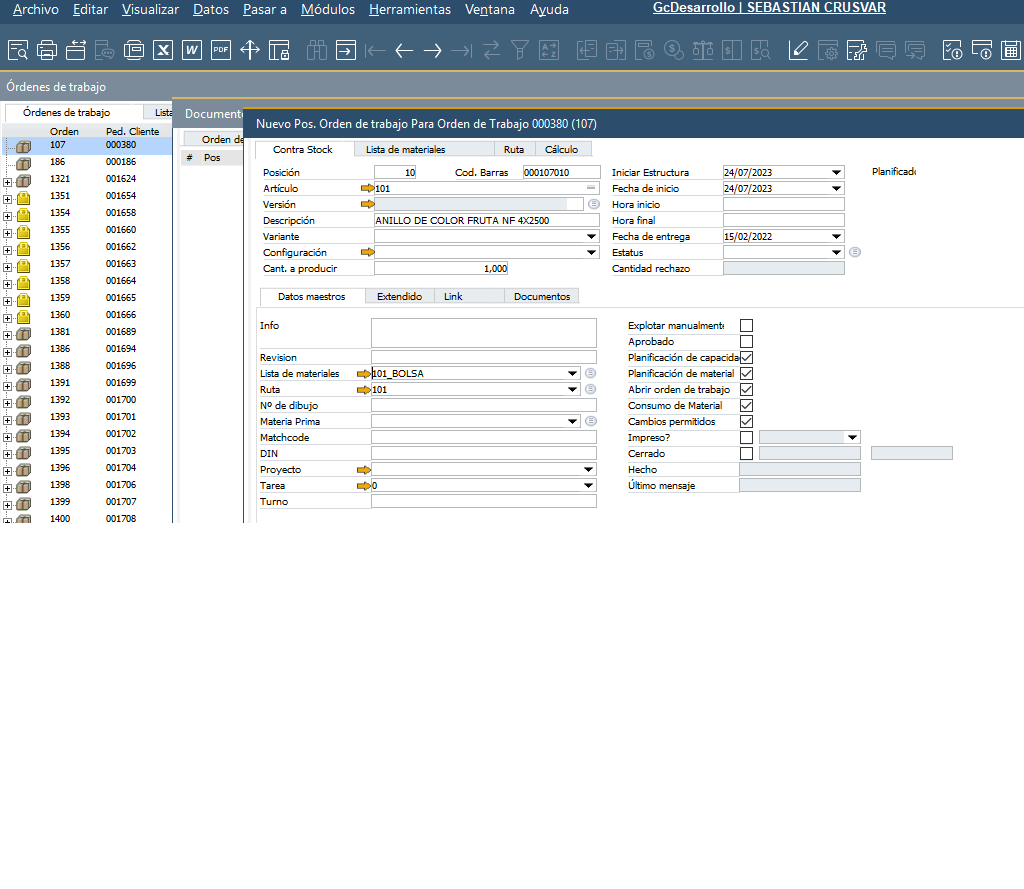
Task: Open the Archivo menu
Action: pos(35,10)
